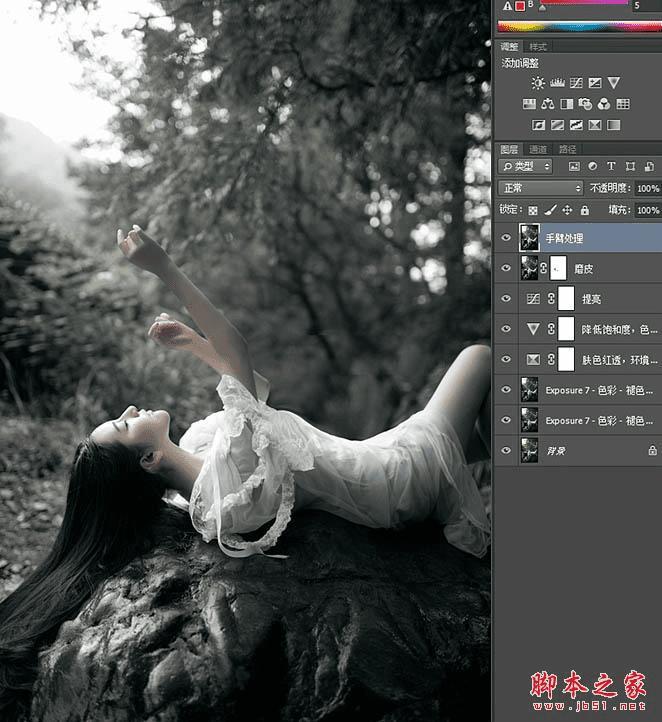662x722 pixels.
Task: Add a Hue/Saturation adjustment layer
Action: tap(529, 104)
